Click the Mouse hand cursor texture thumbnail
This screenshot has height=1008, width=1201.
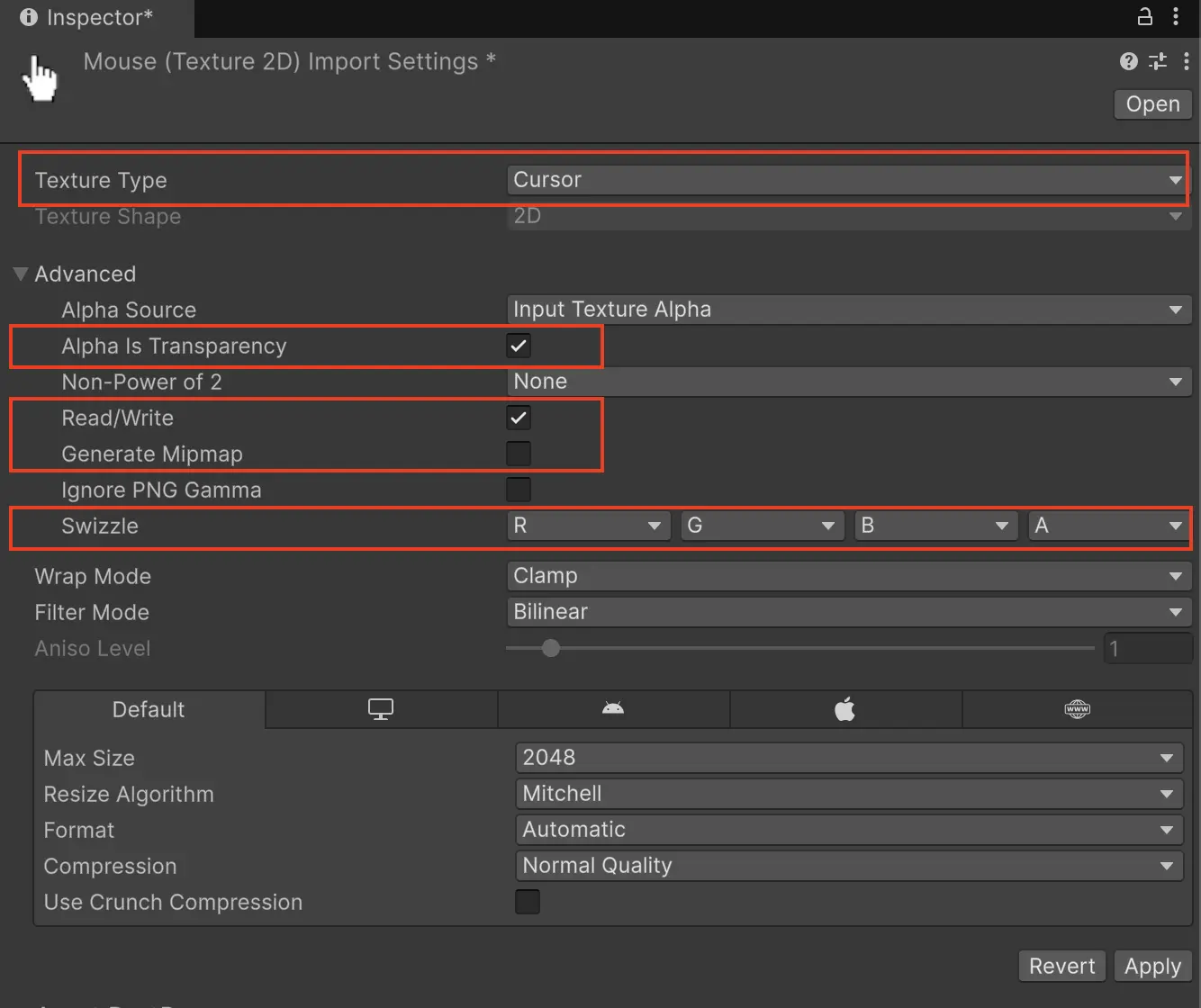pyautogui.click(x=39, y=78)
